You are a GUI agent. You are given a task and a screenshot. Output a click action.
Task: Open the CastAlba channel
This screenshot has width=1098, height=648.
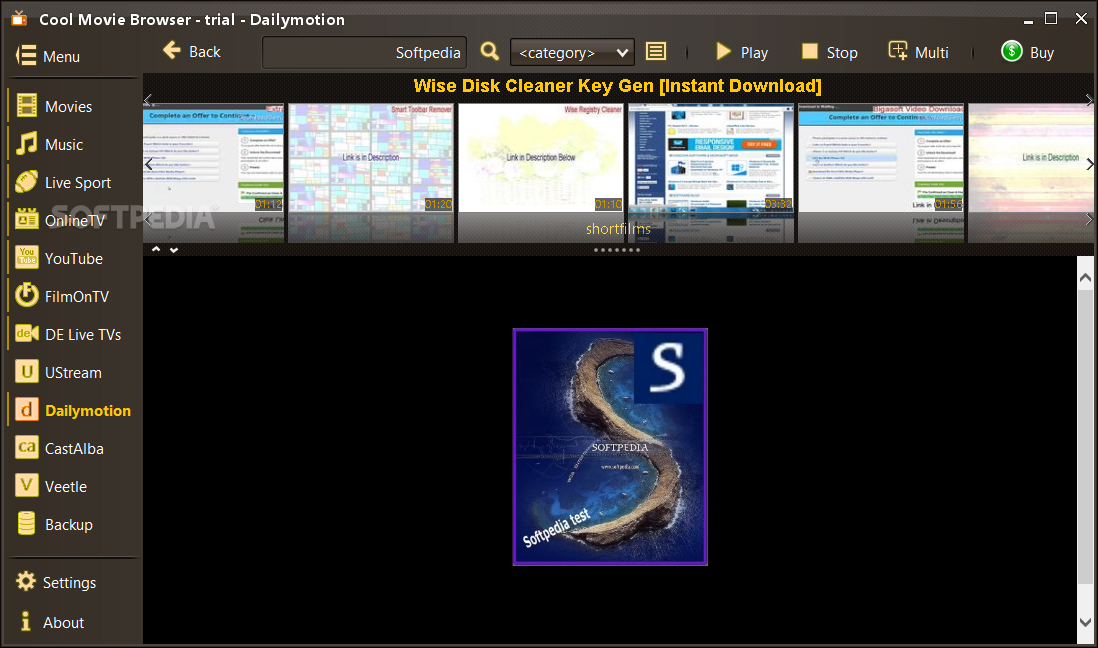point(60,448)
